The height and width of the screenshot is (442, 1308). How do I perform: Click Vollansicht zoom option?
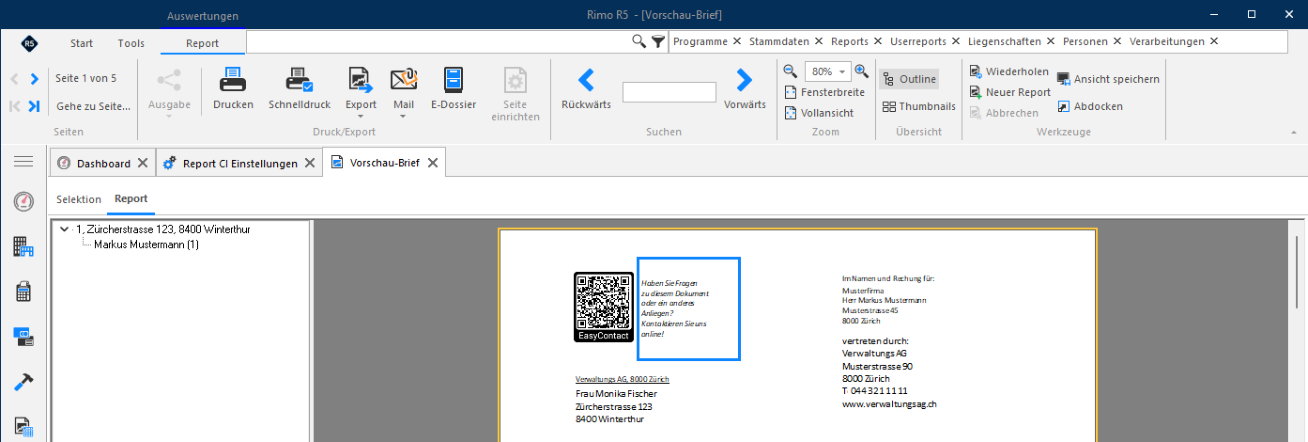pos(819,113)
